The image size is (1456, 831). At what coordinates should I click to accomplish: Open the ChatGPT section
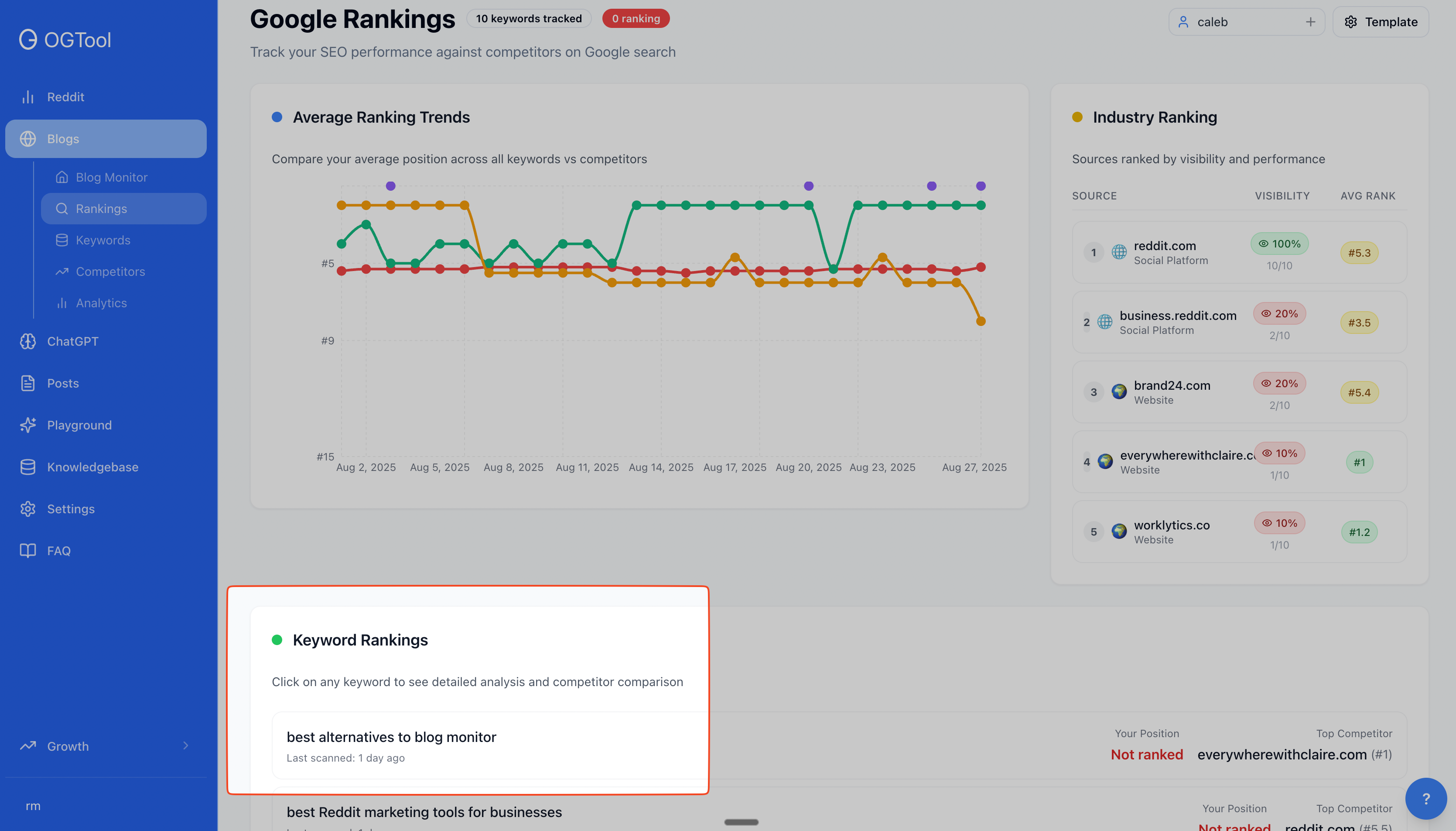(106, 341)
